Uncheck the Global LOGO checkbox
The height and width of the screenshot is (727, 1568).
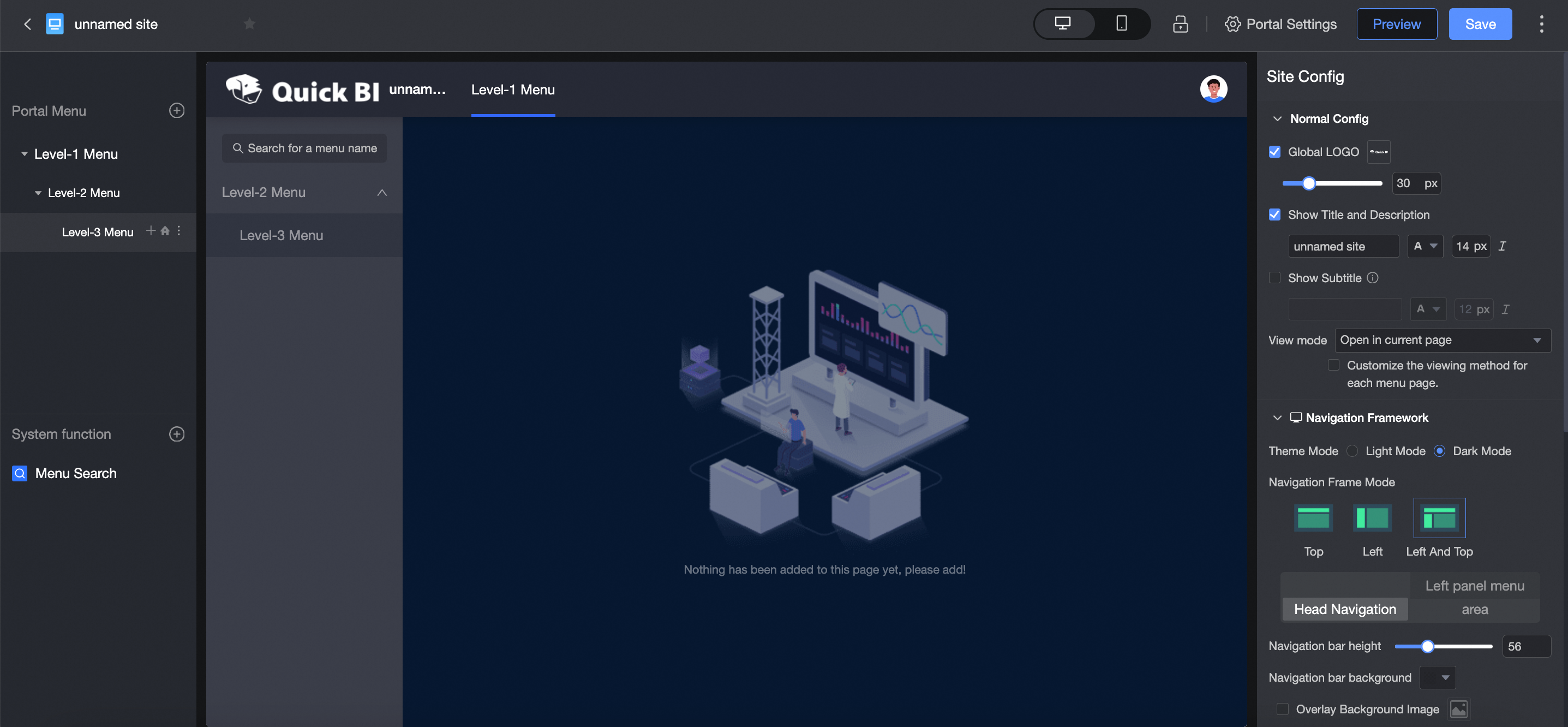click(1274, 152)
